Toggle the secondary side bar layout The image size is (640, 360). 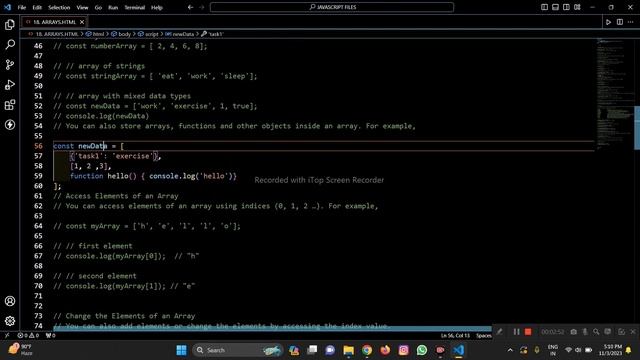point(566,7)
